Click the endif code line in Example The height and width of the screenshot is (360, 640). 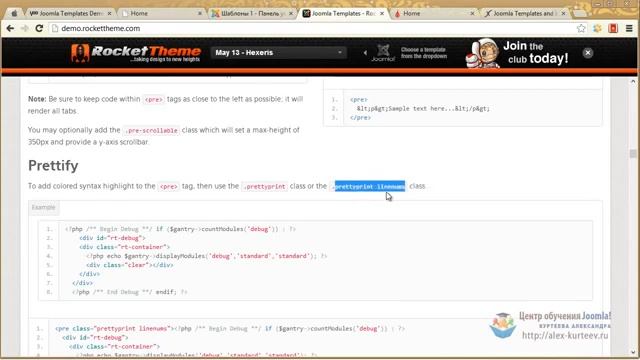tap(130, 292)
